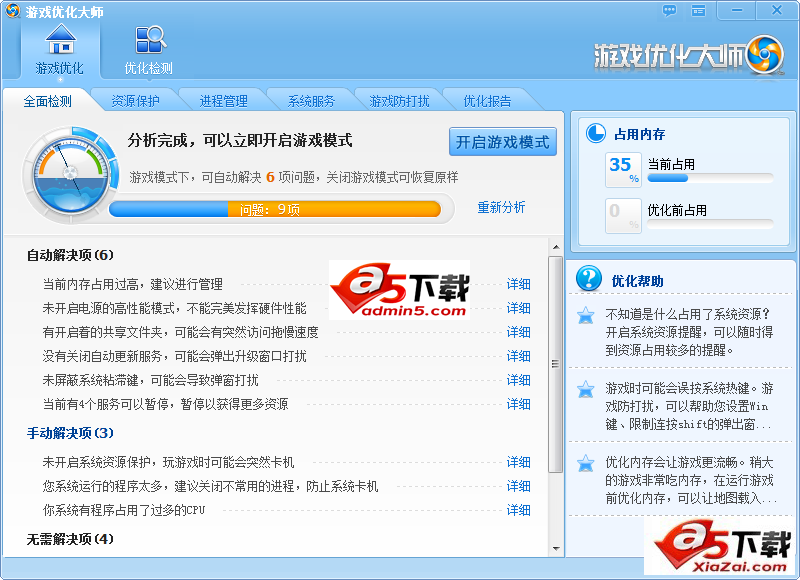
Task: Close the 游戏优化大师 window
Action: (x=777, y=10)
